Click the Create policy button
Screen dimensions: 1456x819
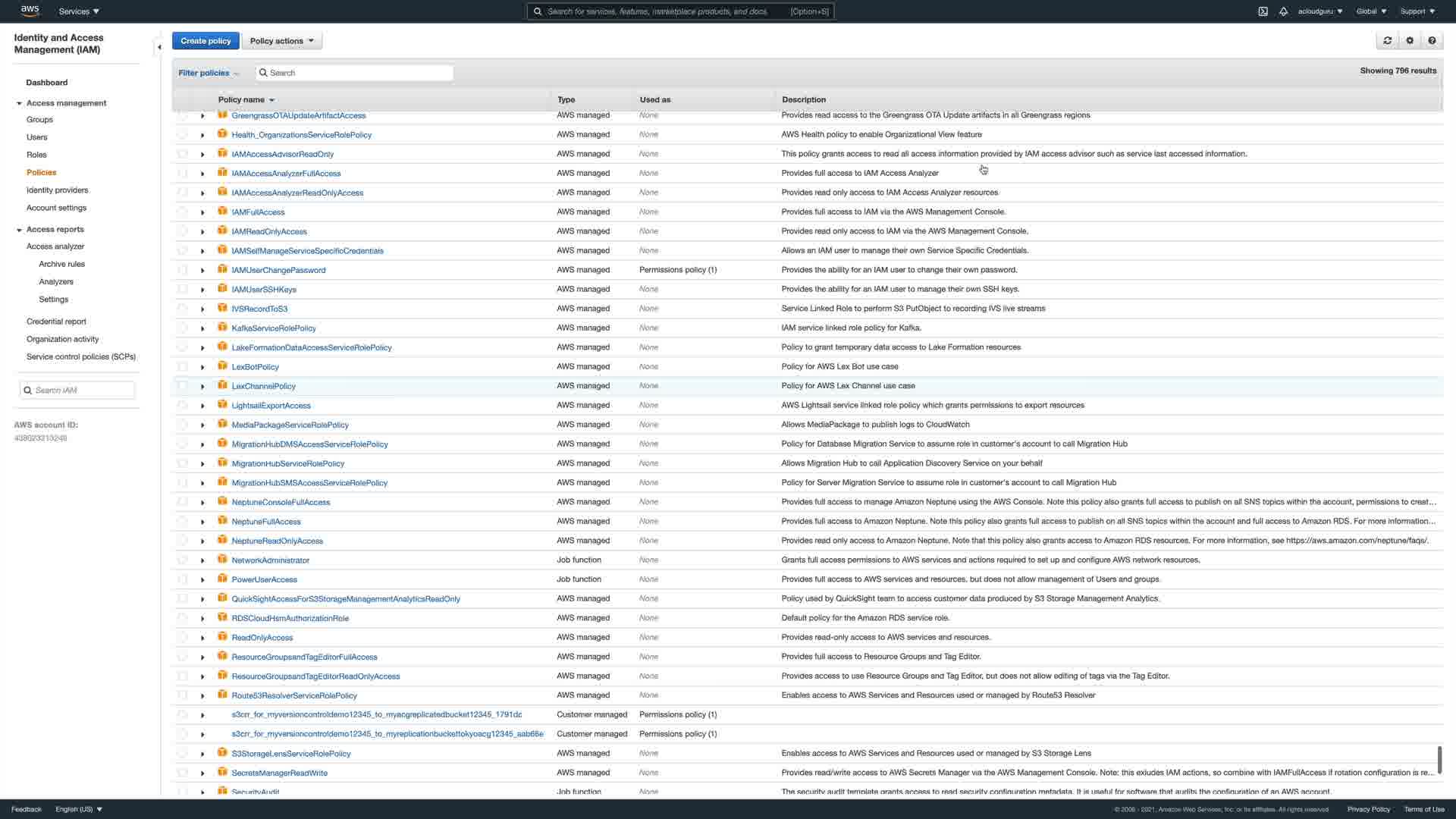tap(206, 41)
